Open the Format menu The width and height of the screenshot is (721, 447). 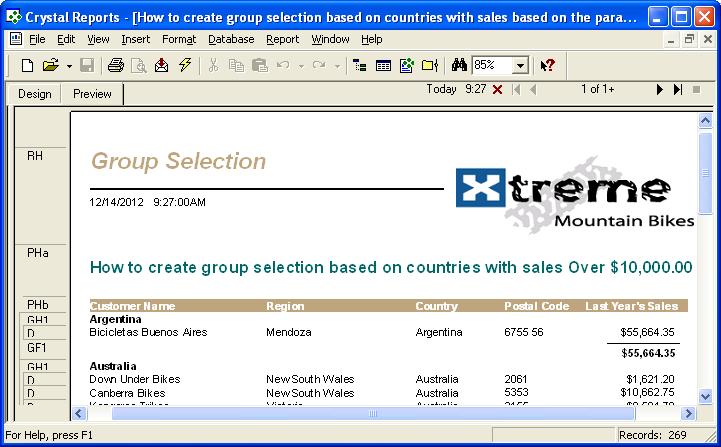pos(179,40)
